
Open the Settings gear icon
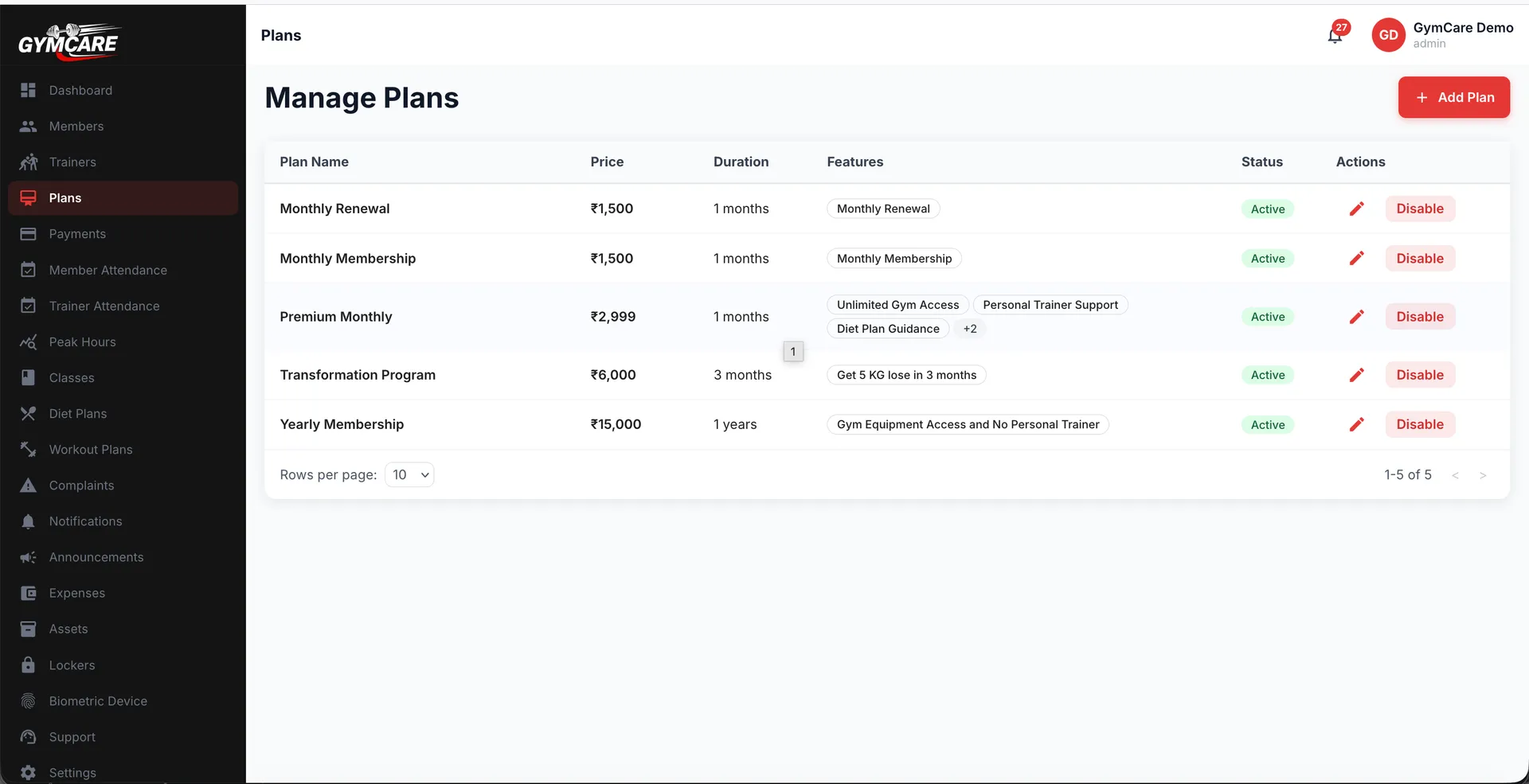tap(29, 773)
